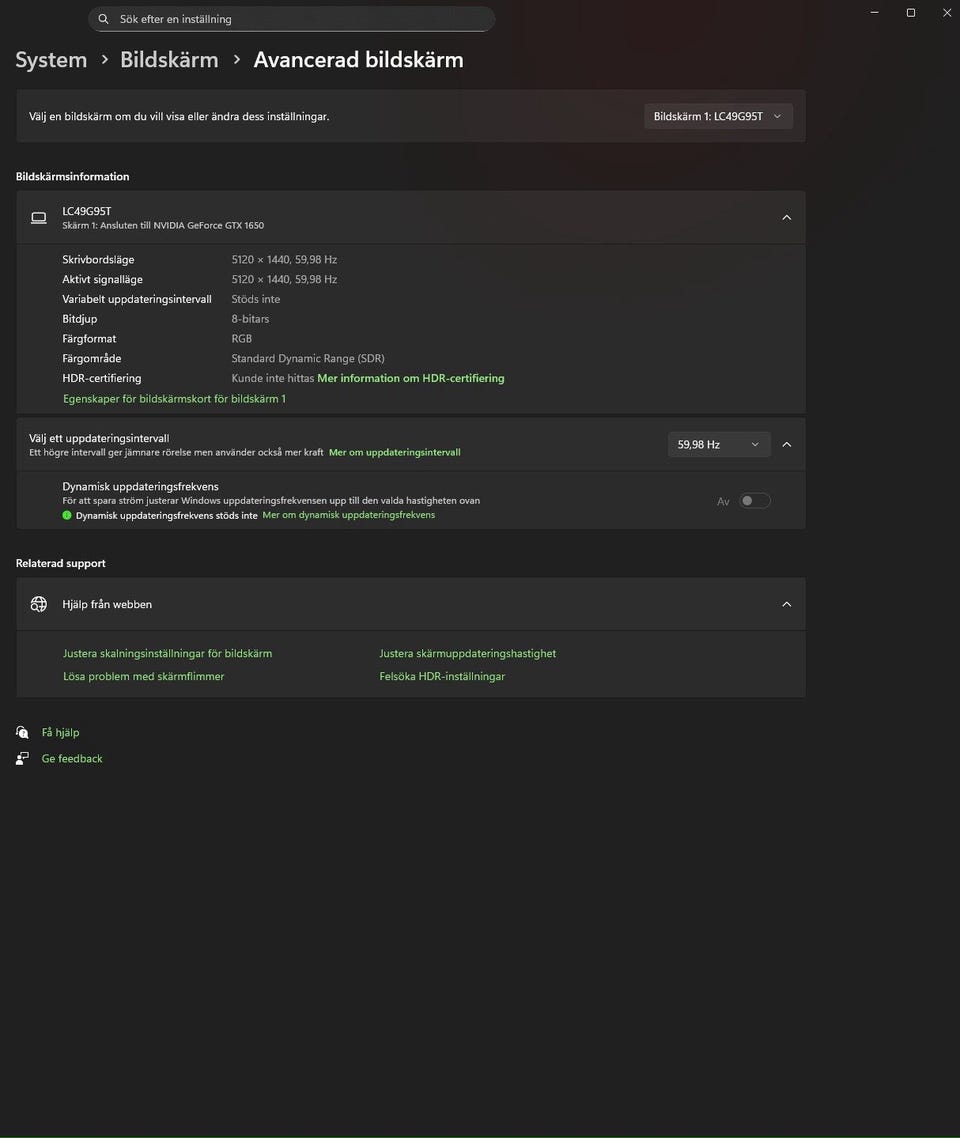The width and height of the screenshot is (960, 1138).
Task: Go to System breadcrumb
Action: tap(51, 60)
